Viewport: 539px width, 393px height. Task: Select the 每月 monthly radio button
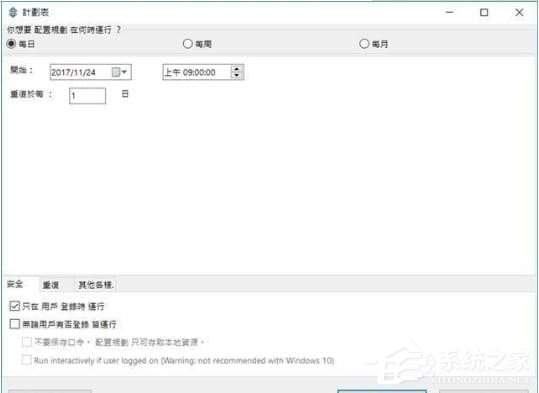pyautogui.click(x=364, y=44)
